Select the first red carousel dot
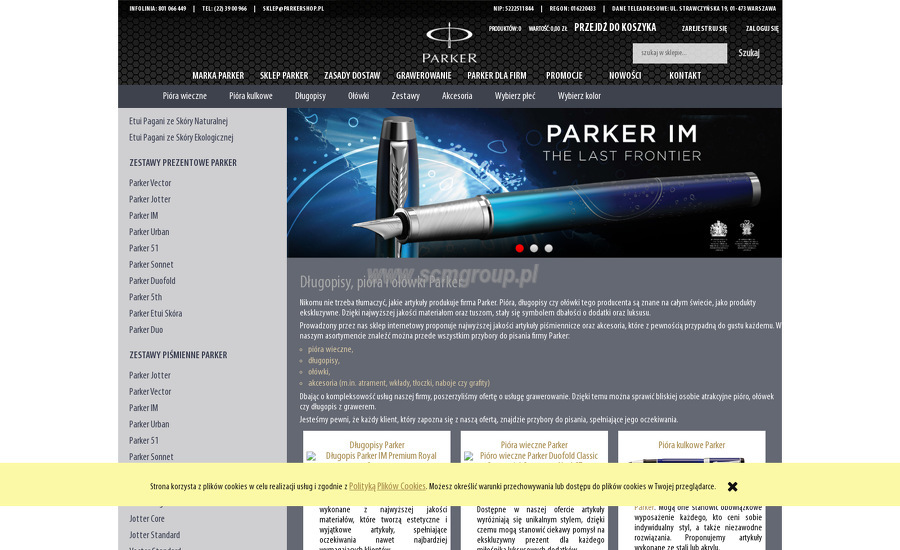Screen dimensions: 900x550 [519, 248]
